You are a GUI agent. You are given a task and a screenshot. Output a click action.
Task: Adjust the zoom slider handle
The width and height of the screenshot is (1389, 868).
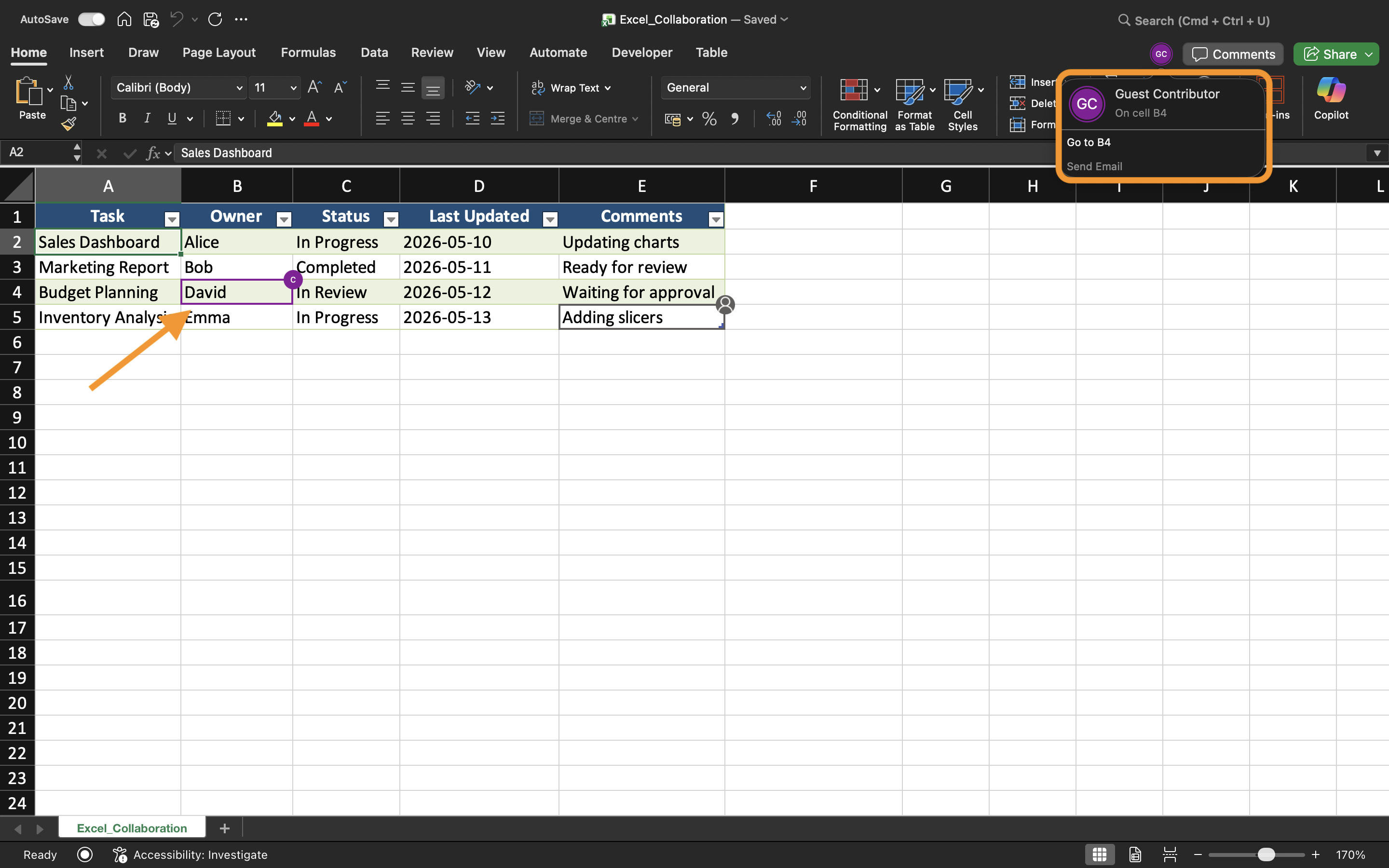tap(1266, 854)
